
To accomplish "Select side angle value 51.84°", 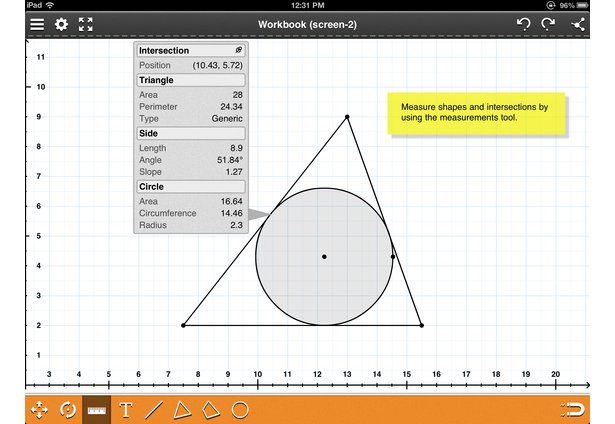I will [230, 160].
